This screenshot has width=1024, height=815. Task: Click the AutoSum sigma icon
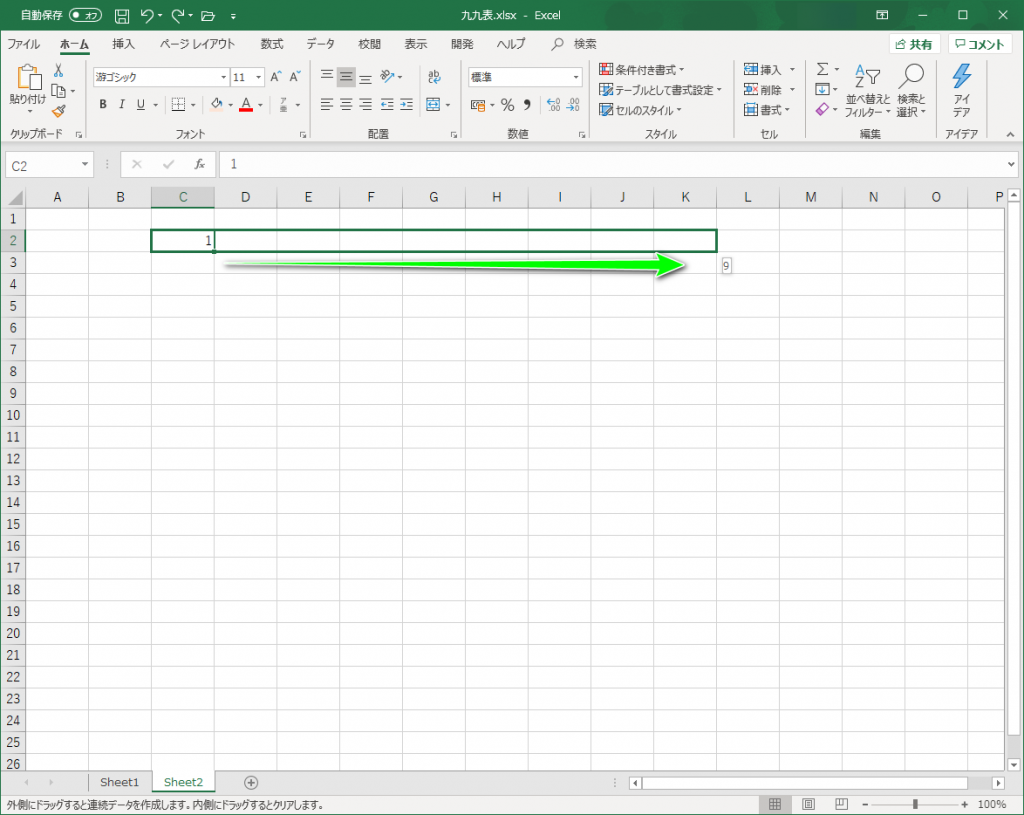(x=822, y=69)
